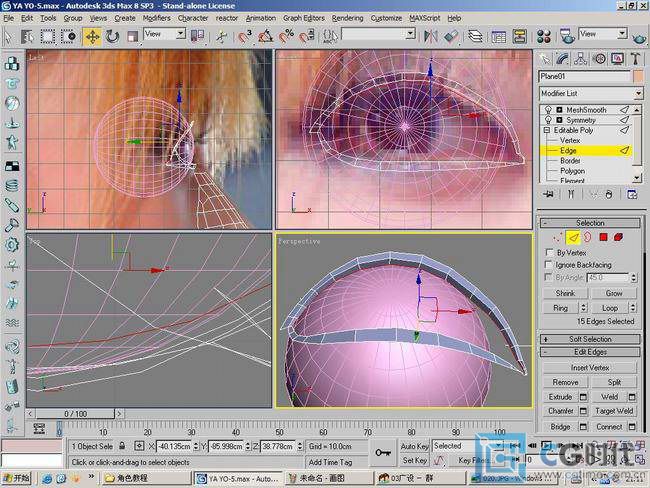650x488 pixels.
Task: Select the Border selection-level icon
Action: tap(588, 237)
